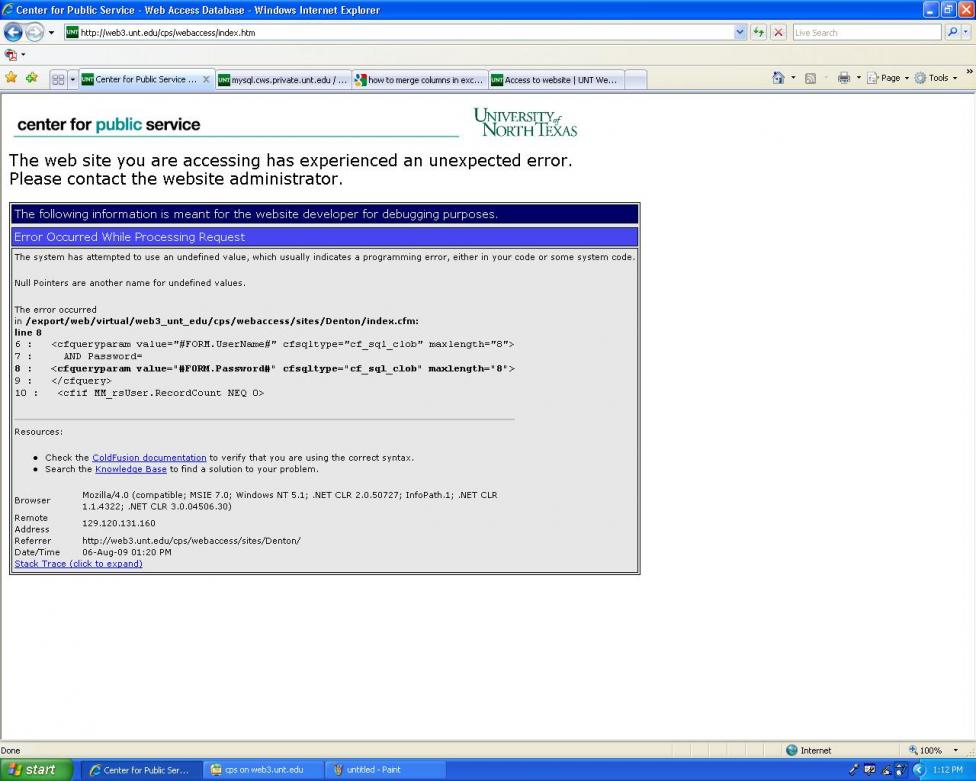976x781 pixels.
Task: Click the index.cfm file path text
Action: pos(222,321)
